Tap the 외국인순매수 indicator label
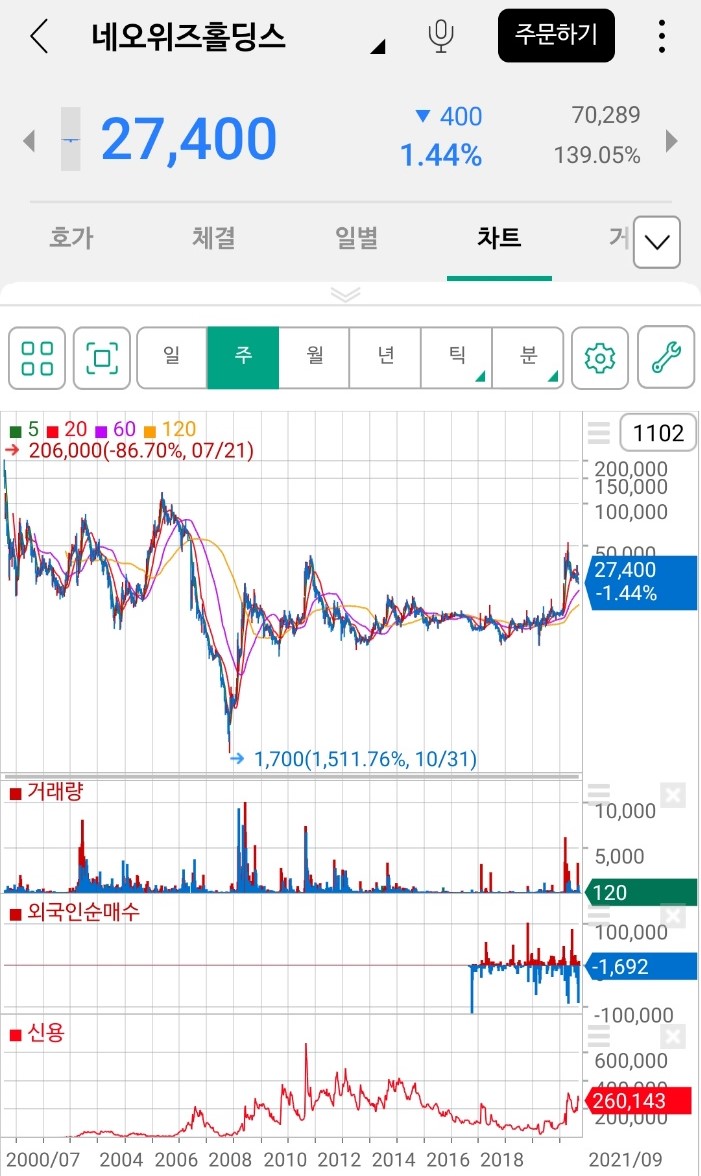Viewport: 701px width, 1176px height. [x=74, y=913]
